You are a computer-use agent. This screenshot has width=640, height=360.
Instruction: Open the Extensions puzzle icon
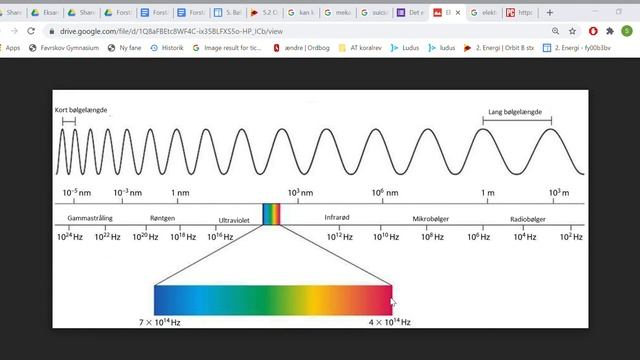(610, 31)
